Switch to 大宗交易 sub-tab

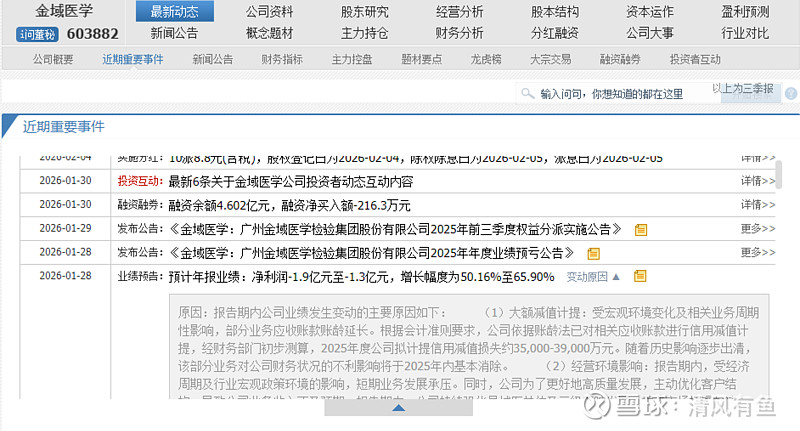[551, 59]
